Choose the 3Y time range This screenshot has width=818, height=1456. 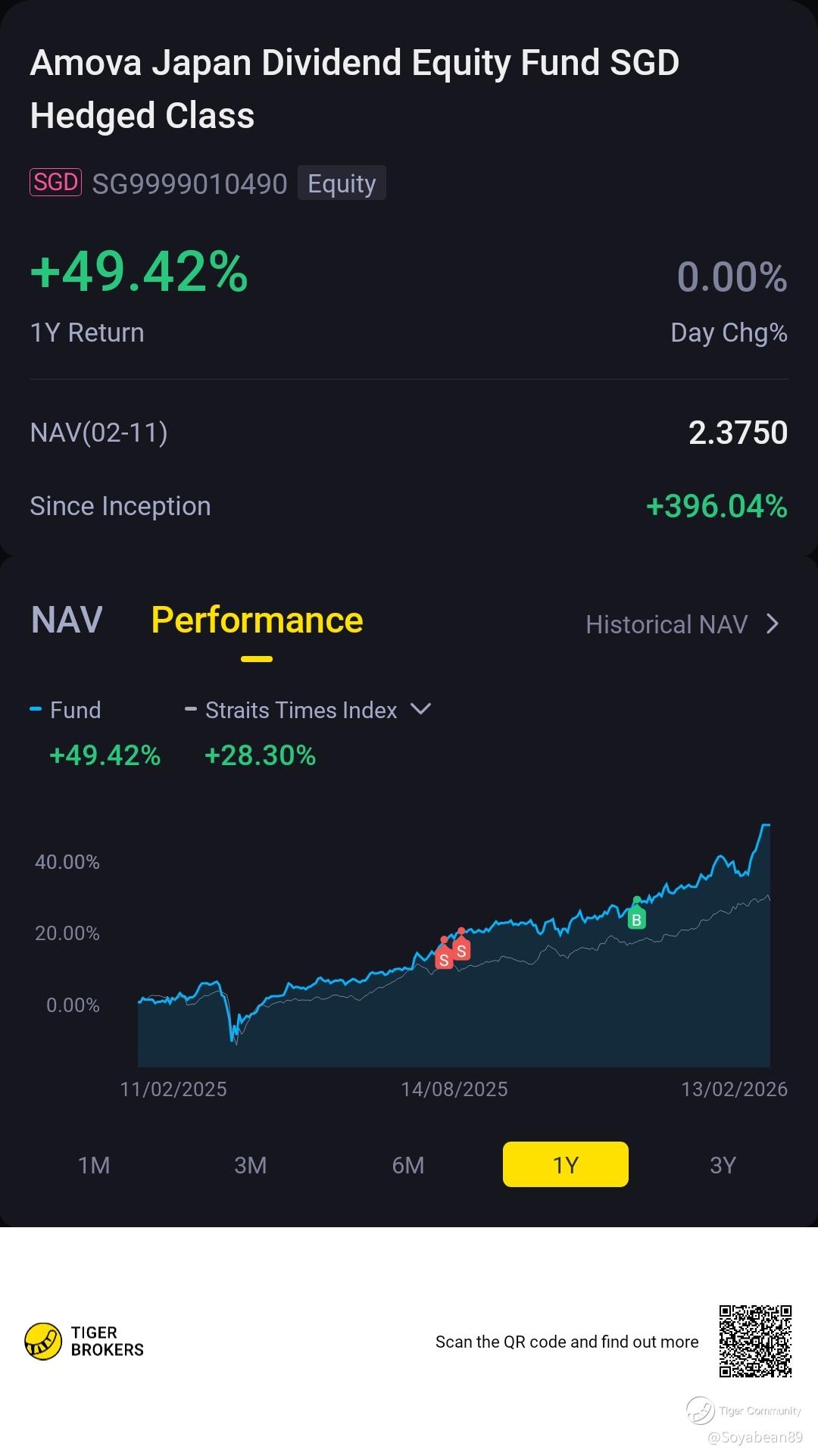coord(723,1164)
